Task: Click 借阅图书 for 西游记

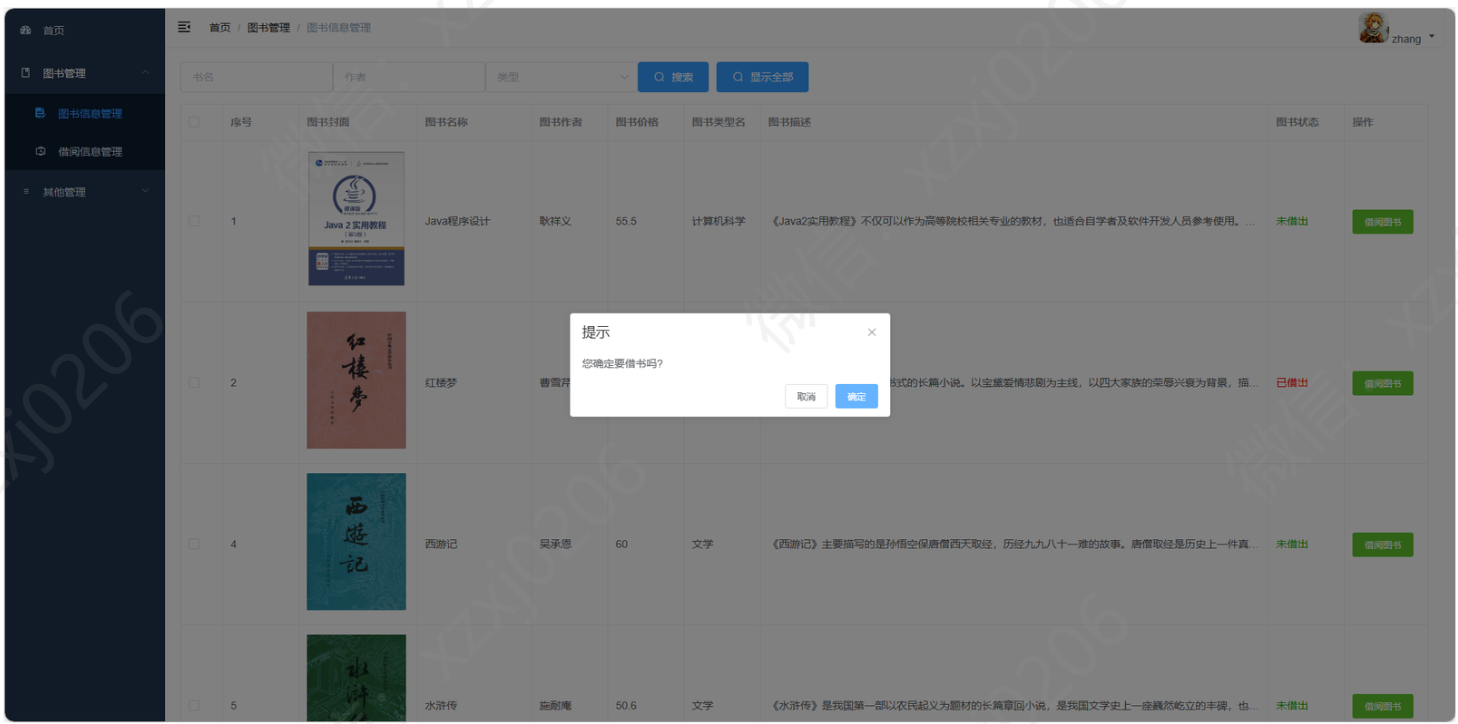Action: click(1382, 545)
